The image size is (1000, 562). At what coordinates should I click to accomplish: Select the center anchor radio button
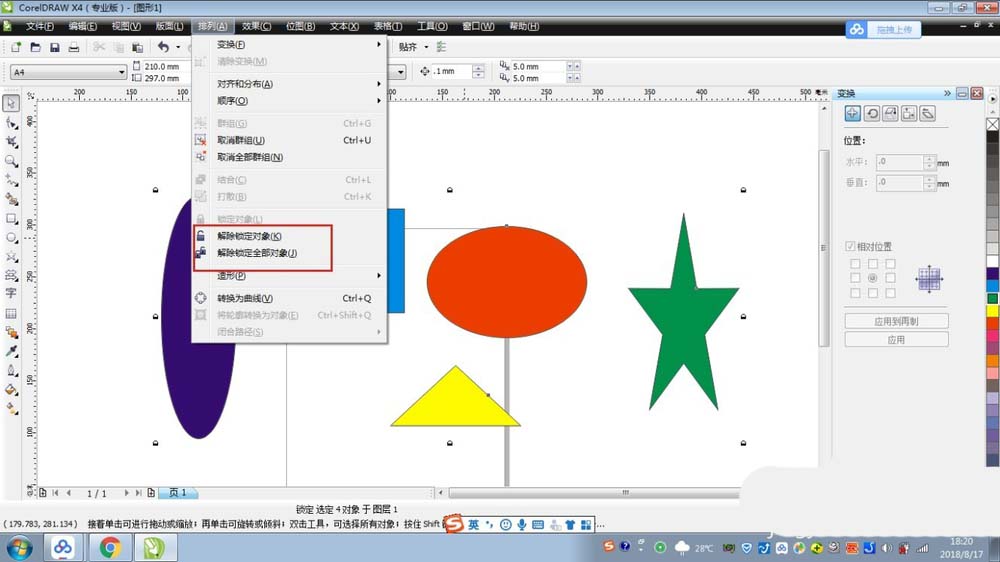873,278
